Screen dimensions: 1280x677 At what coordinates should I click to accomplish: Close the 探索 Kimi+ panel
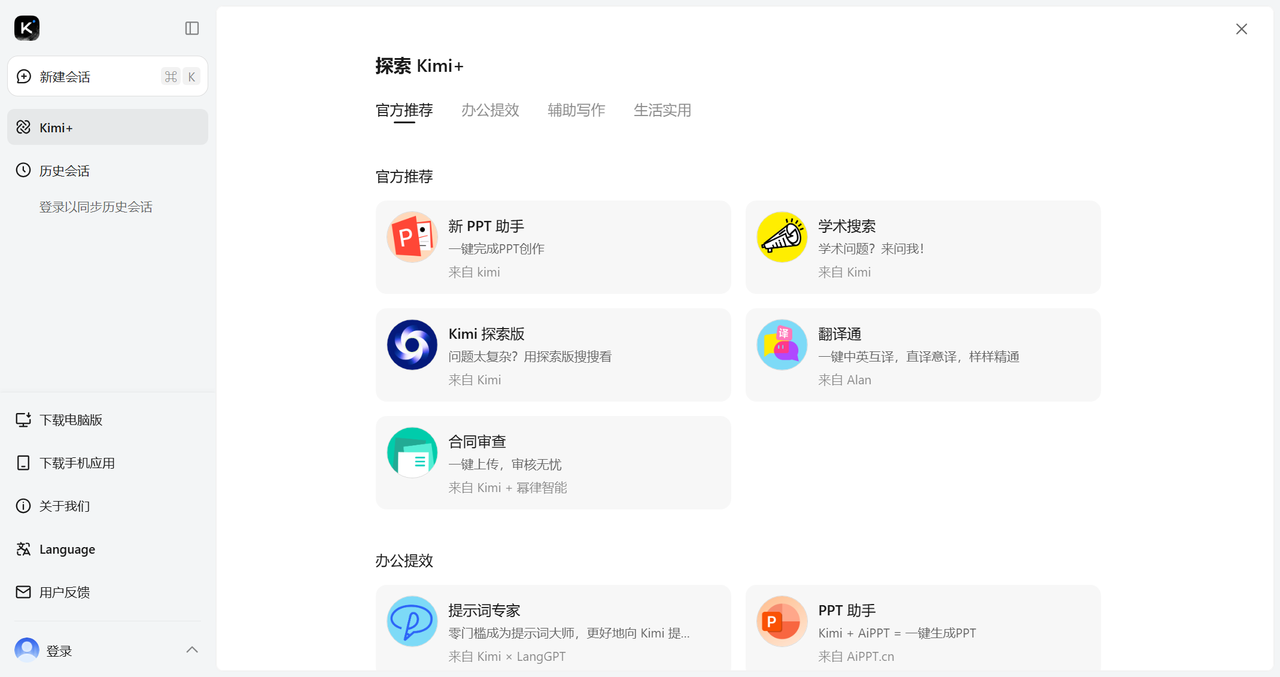1241,29
